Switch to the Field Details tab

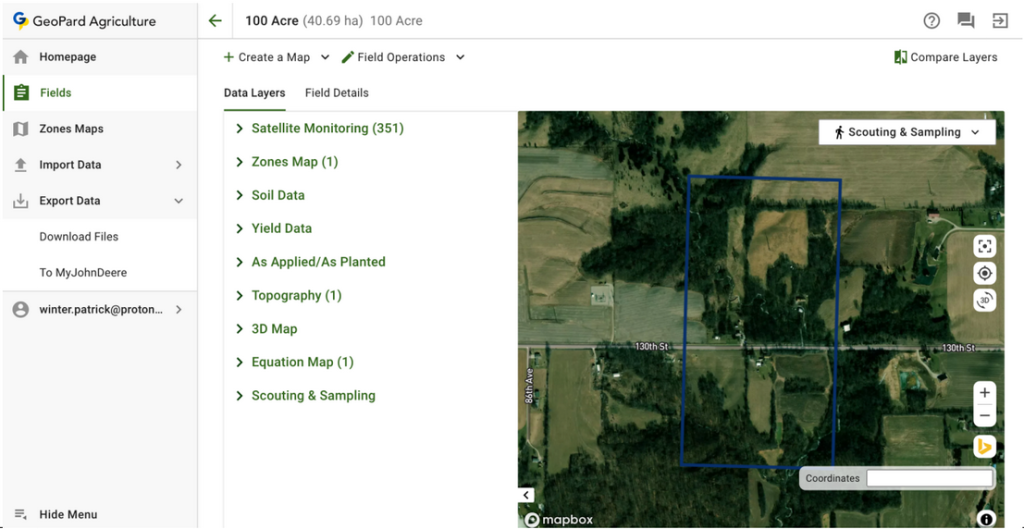(x=336, y=93)
